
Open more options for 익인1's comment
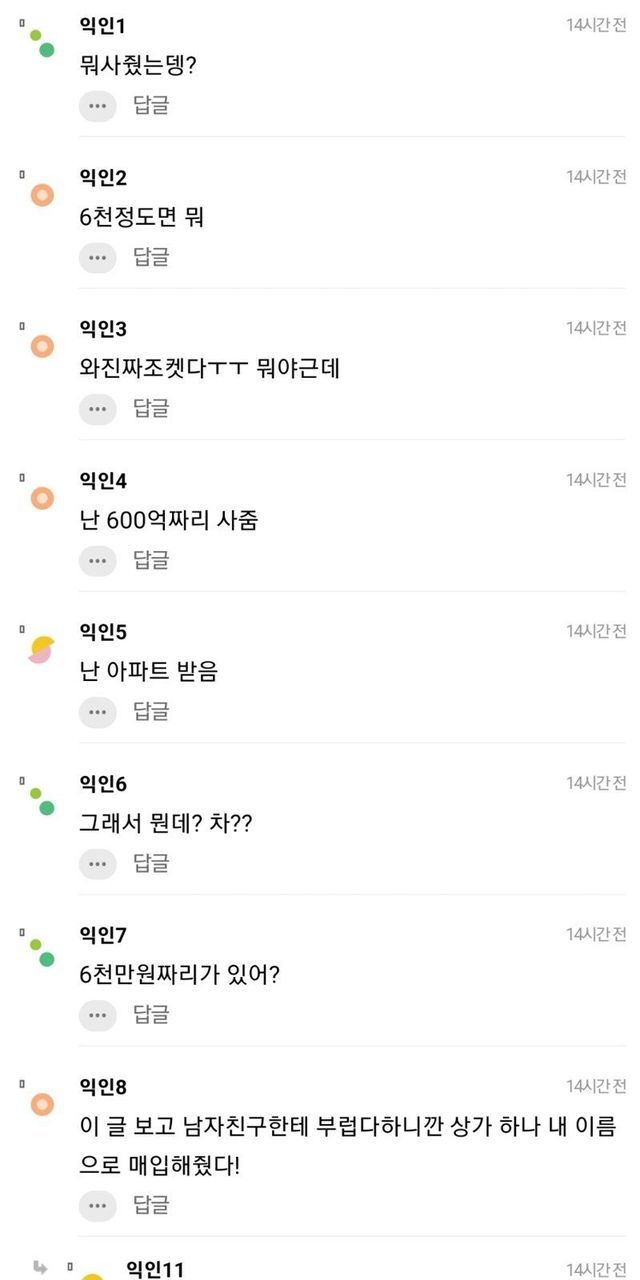tap(97, 105)
